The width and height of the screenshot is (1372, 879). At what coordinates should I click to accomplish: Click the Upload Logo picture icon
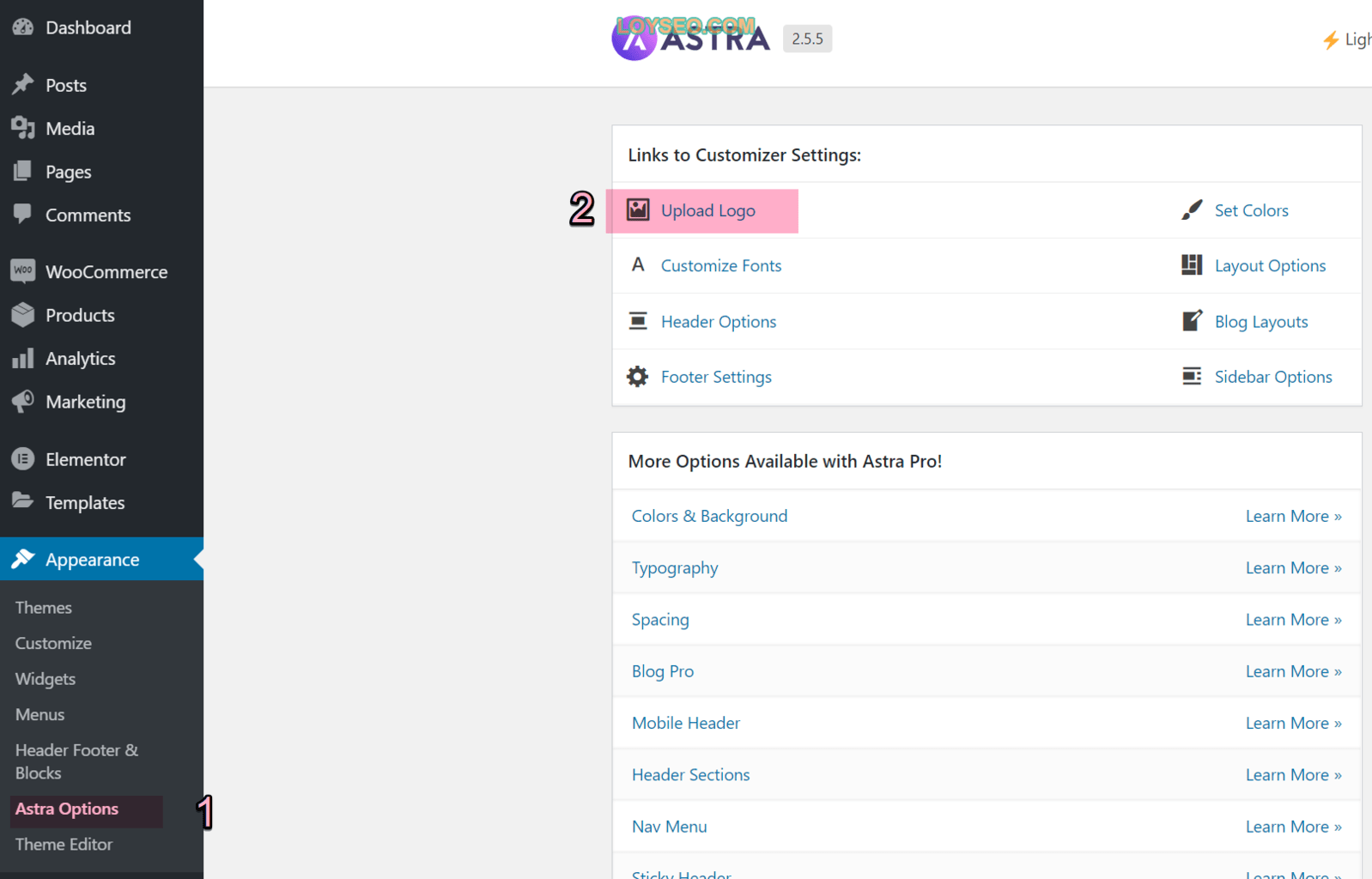point(637,210)
